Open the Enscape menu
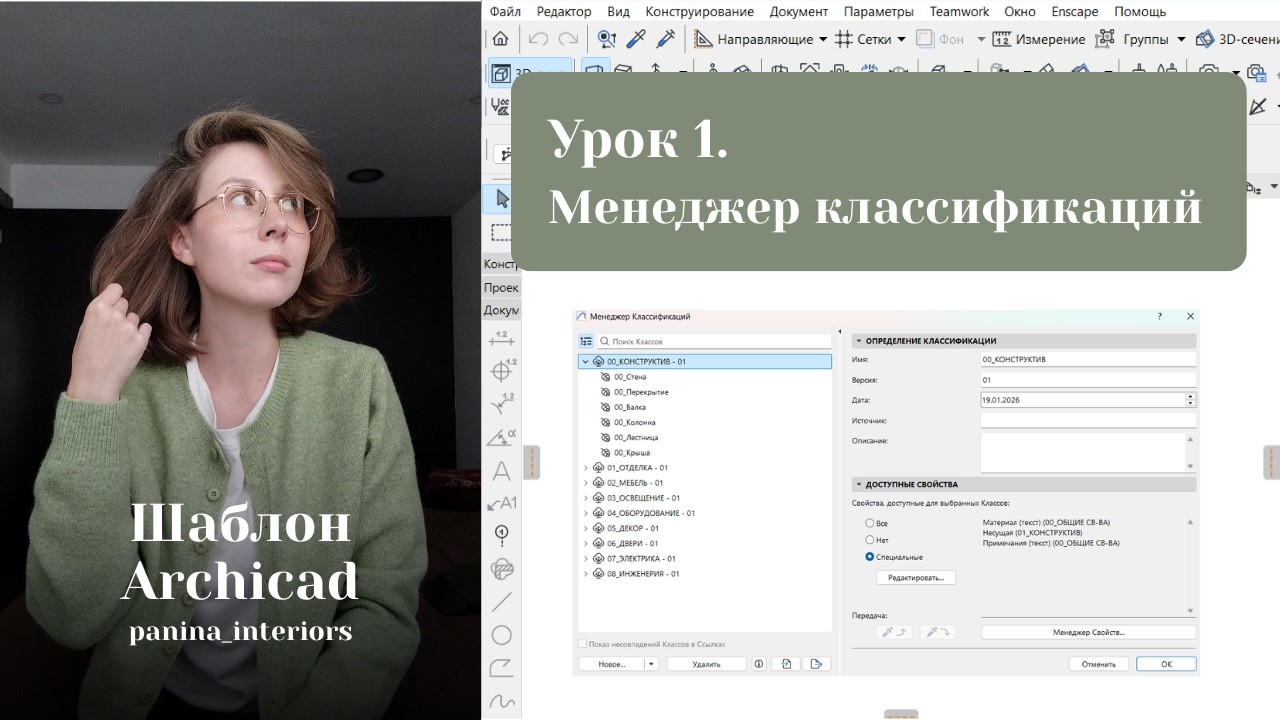 pos(1075,11)
